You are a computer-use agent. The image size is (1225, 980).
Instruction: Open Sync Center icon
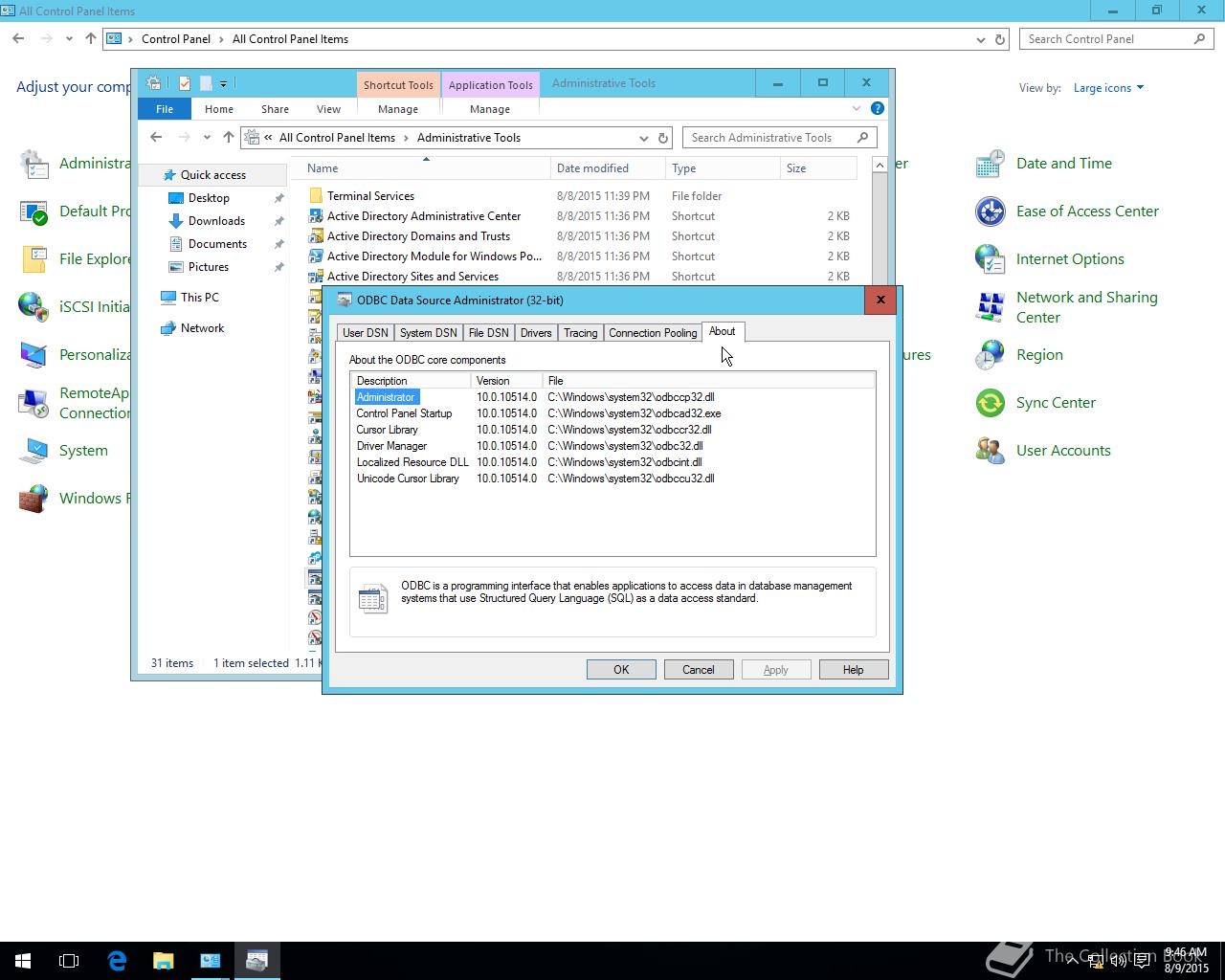[x=990, y=403]
